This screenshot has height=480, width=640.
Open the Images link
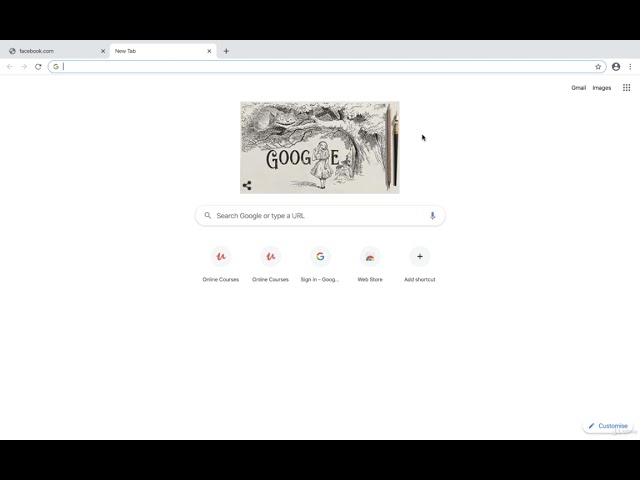(602, 88)
